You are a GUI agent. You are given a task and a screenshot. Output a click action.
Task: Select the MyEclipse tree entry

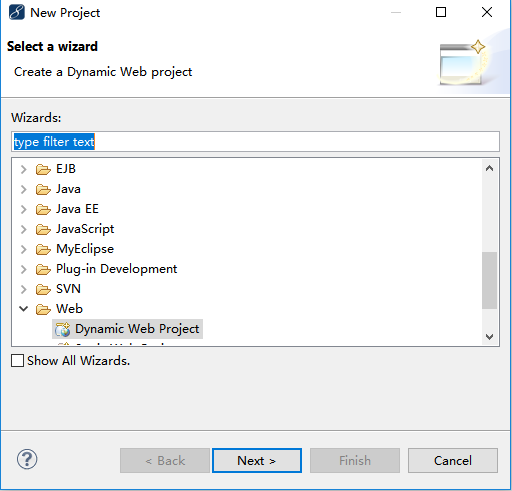[85, 249]
